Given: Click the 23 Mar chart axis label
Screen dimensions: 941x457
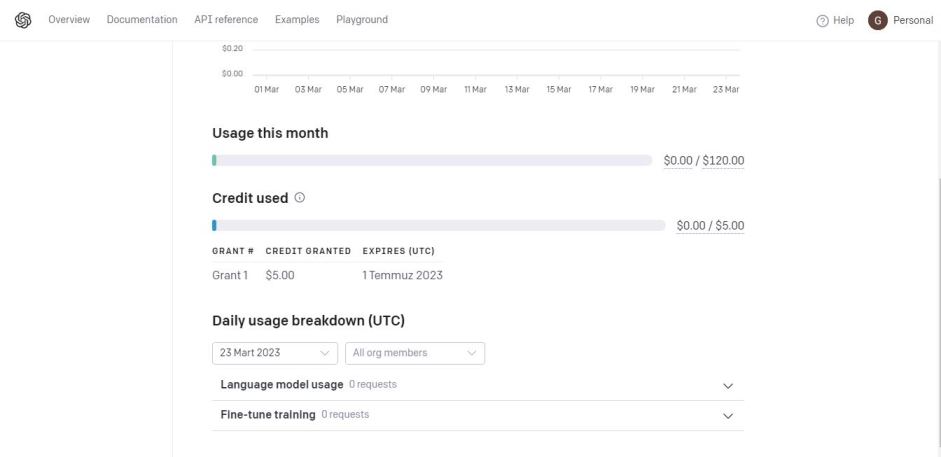Looking at the screenshot, I should (x=726, y=89).
